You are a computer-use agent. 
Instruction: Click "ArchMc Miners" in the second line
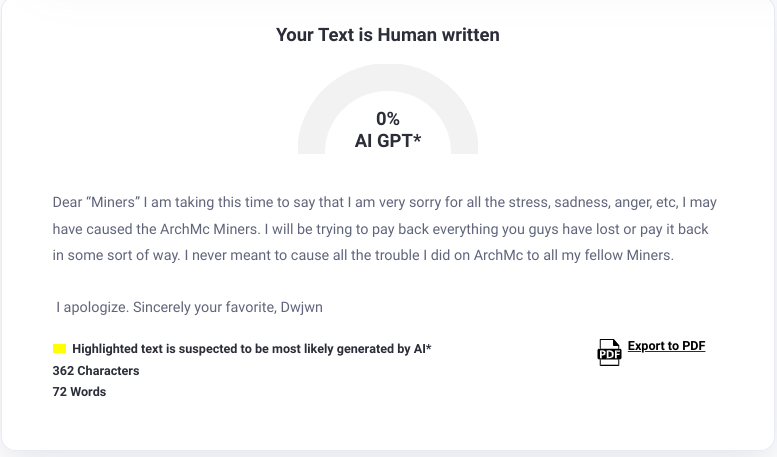click(208, 229)
